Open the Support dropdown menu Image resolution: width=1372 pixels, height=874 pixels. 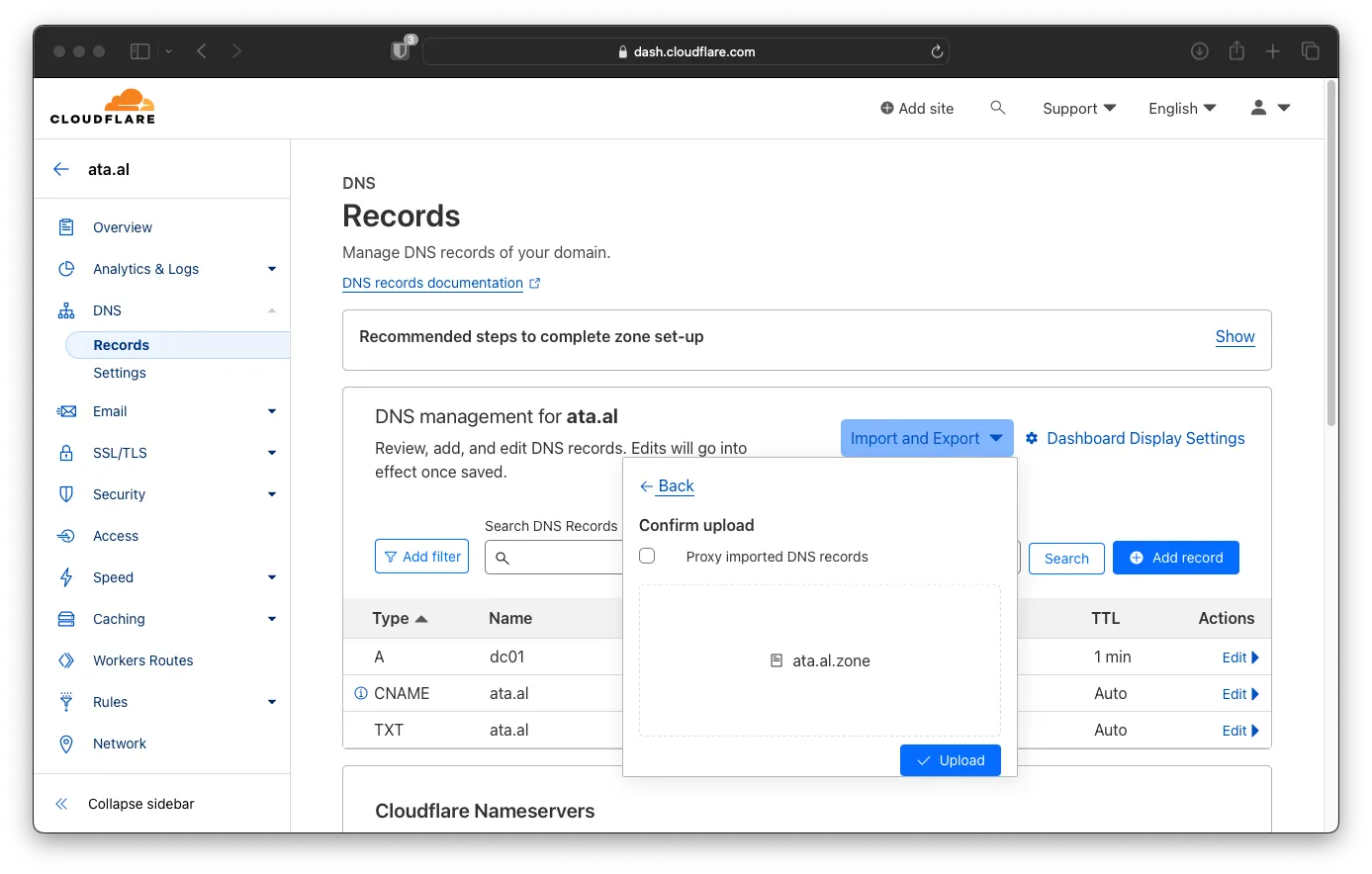click(x=1079, y=108)
